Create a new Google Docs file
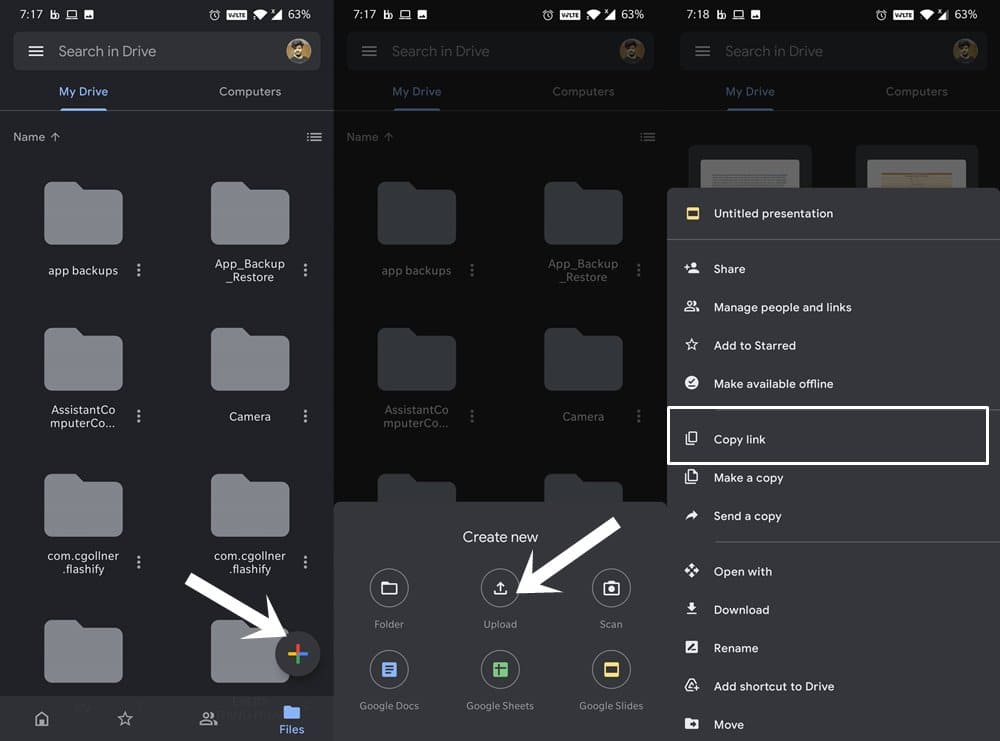 pyautogui.click(x=389, y=670)
